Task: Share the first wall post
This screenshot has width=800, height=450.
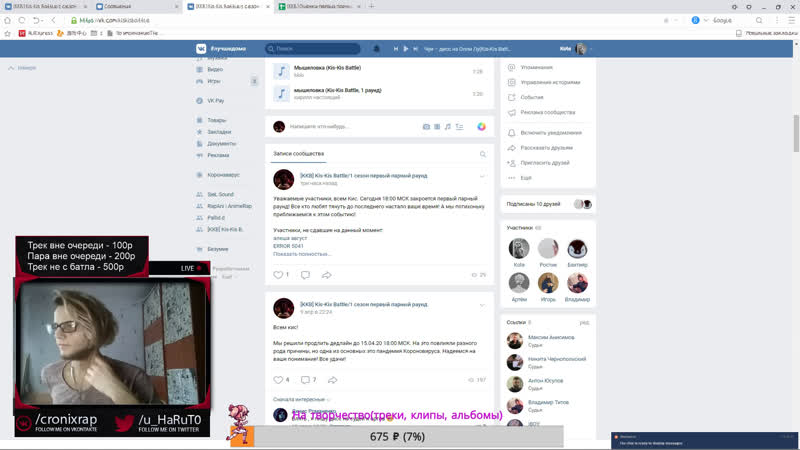Action: (327, 275)
